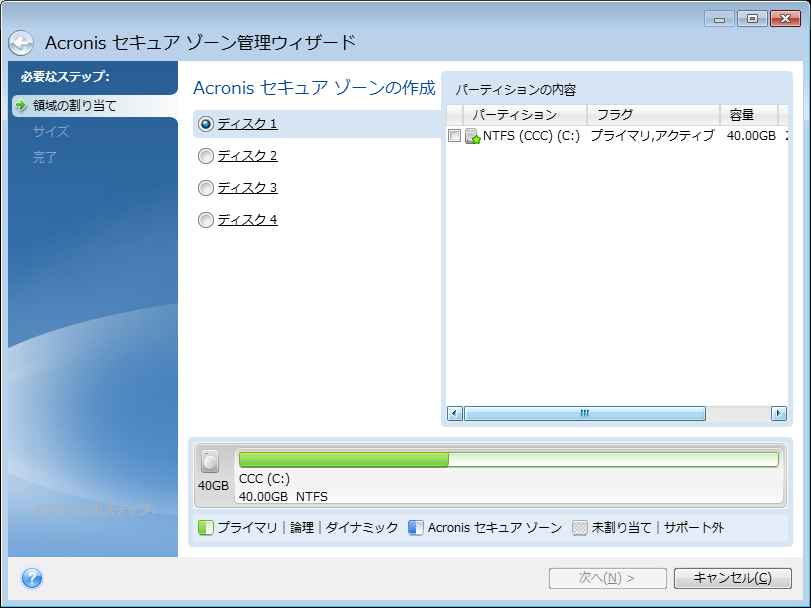Viewport: 811px width, 608px height.
Task: Open the ディスク 2 link
Action: (x=247, y=156)
